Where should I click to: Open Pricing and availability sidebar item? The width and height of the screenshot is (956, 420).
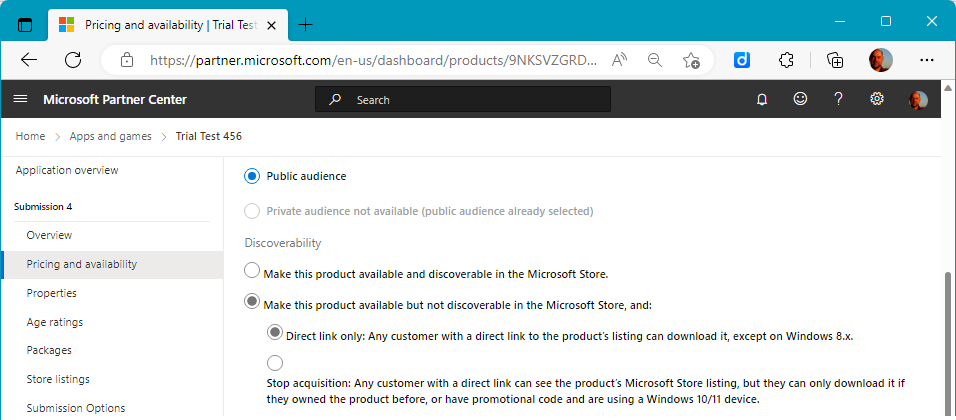[113, 265]
